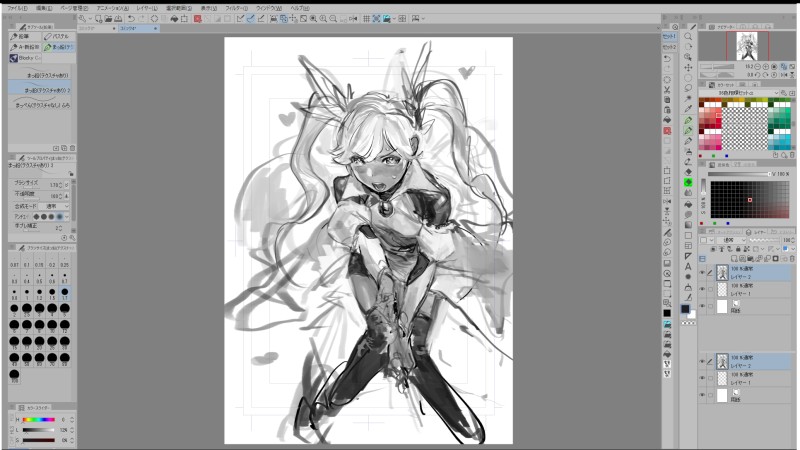Step the brush size value arrows
Image resolution: width=800 pixels, height=450 pixels.
(x=61, y=185)
